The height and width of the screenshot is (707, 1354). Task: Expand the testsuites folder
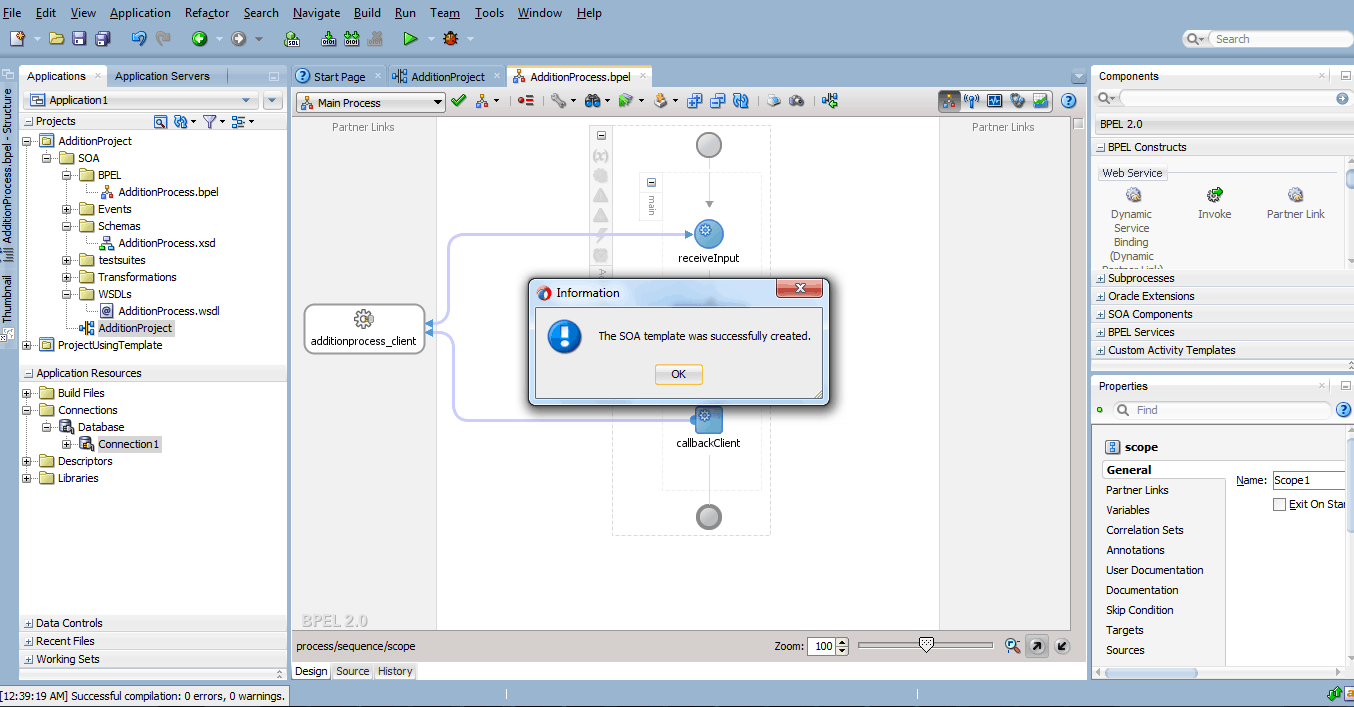[x=67, y=260]
